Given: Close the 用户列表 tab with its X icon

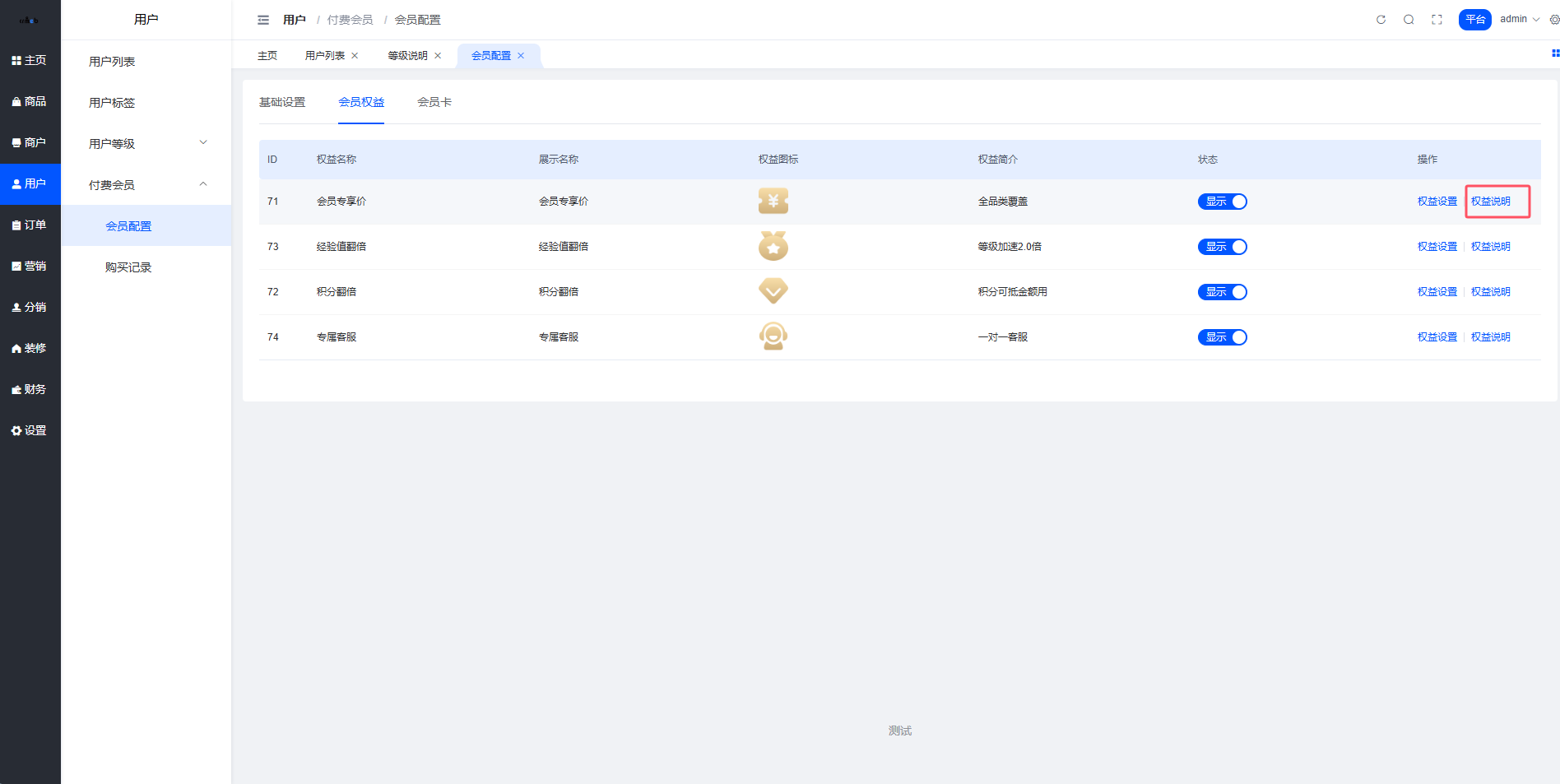Looking at the screenshot, I should pyautogui.click(x=355, y=56).
